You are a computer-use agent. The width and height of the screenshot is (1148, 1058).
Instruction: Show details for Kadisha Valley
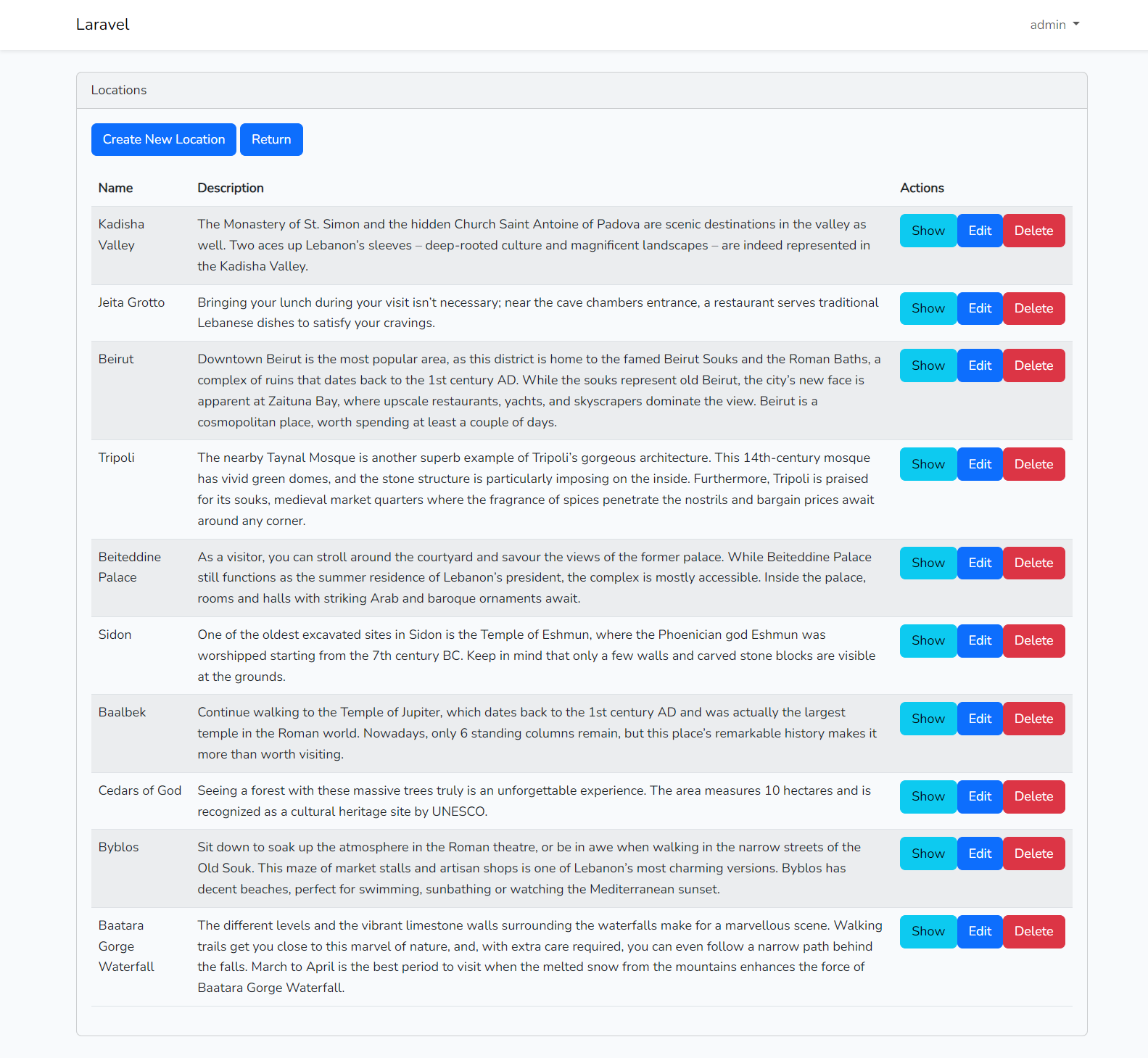[x=928, y=230]
